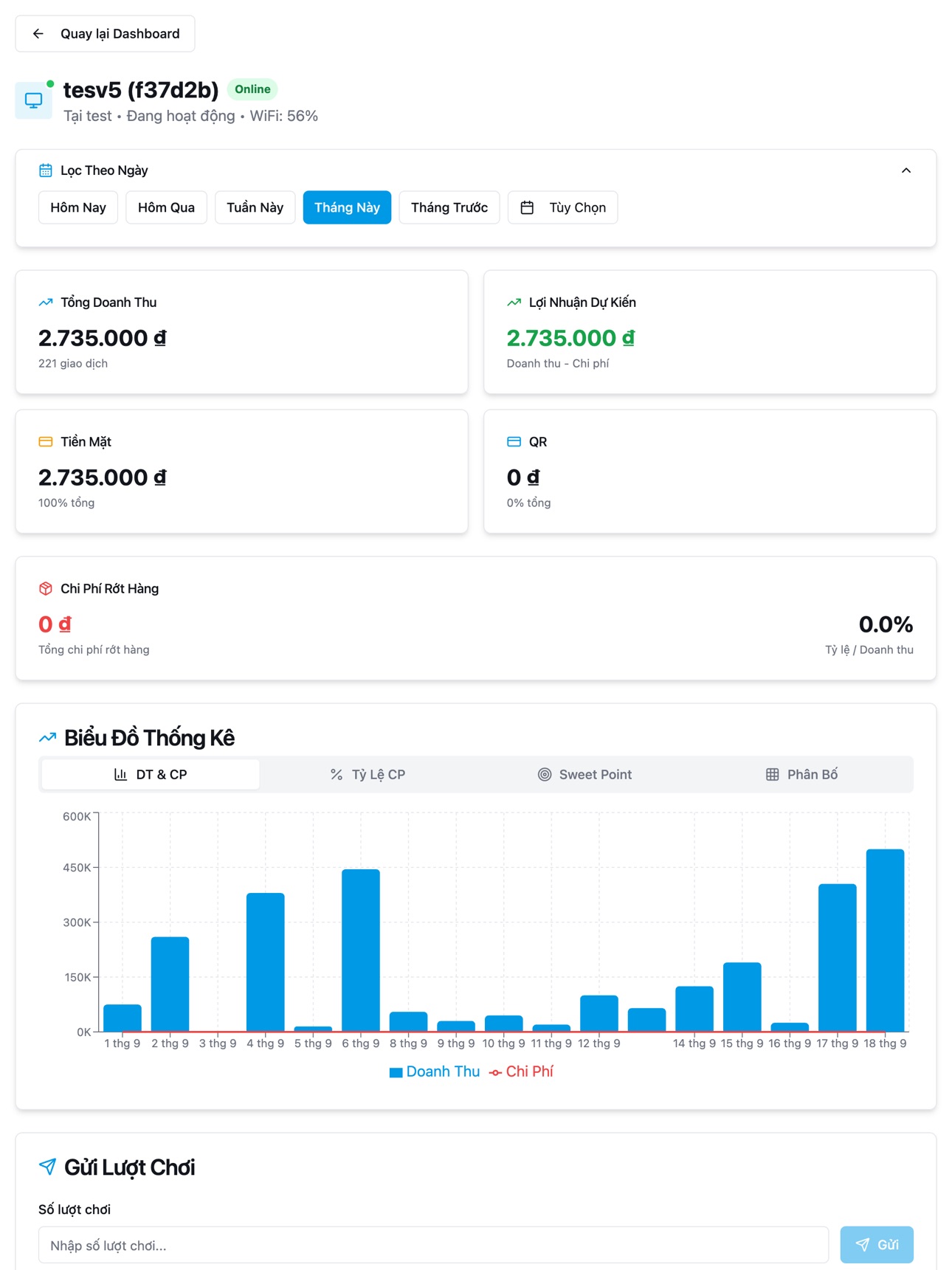
Task: Click the blue Doanh Thu legend square
Action: coord(396,1072)
